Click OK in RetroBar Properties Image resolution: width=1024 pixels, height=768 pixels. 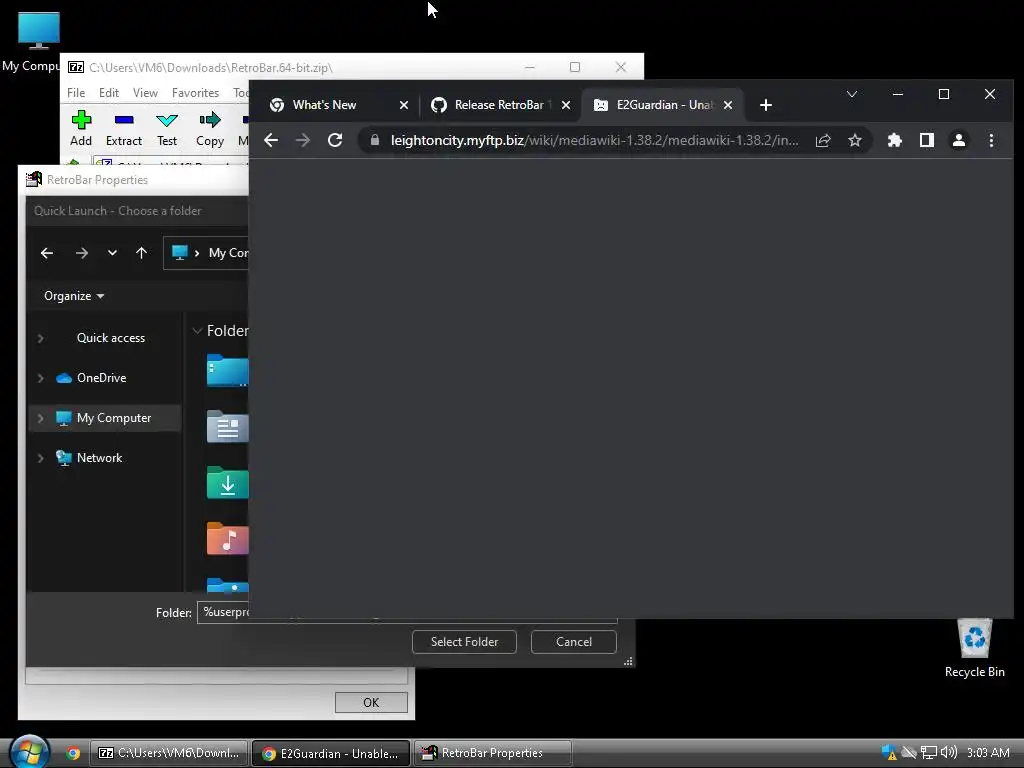371,703
